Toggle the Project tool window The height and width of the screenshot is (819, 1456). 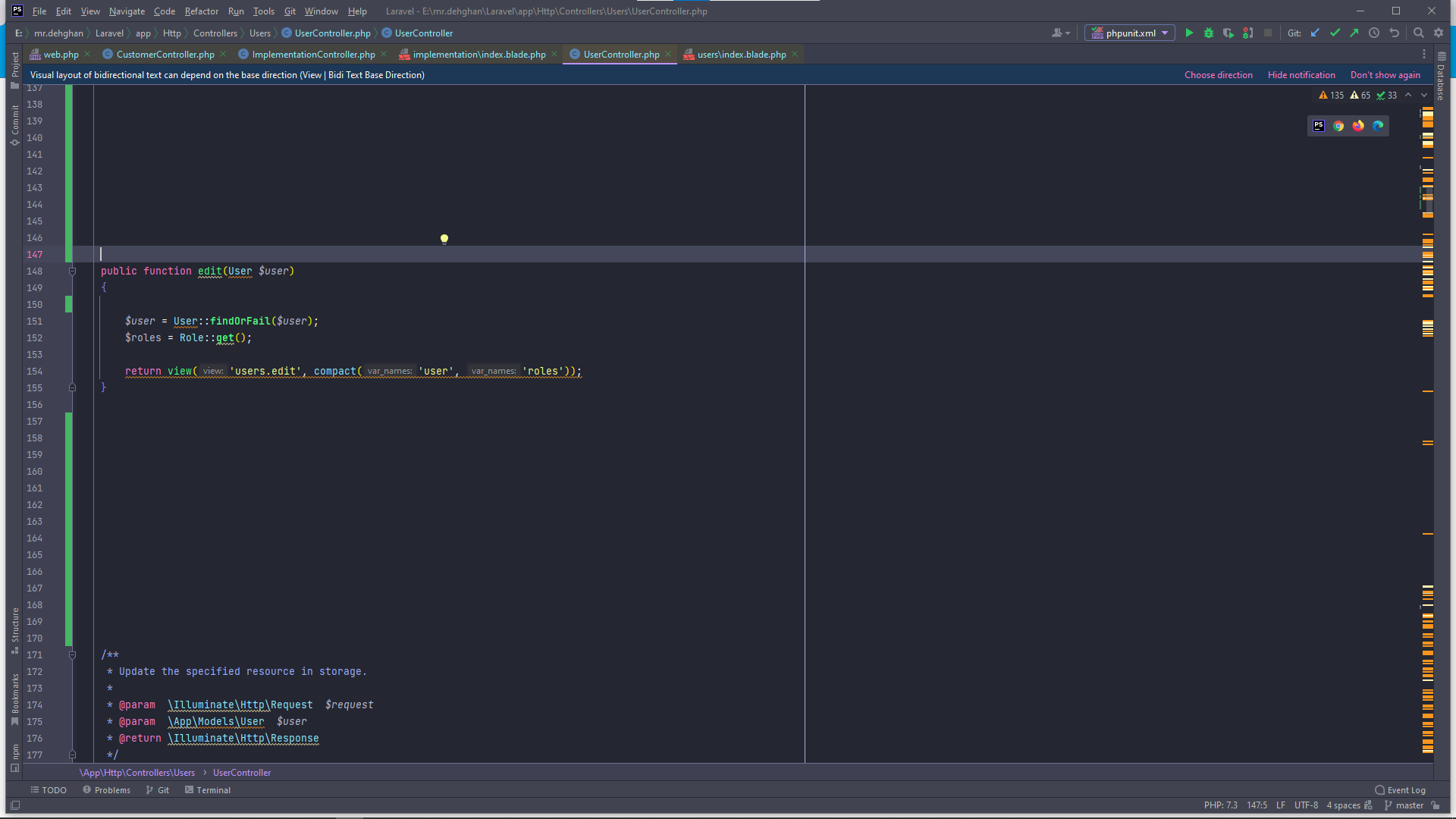click(x=14, y=70)
